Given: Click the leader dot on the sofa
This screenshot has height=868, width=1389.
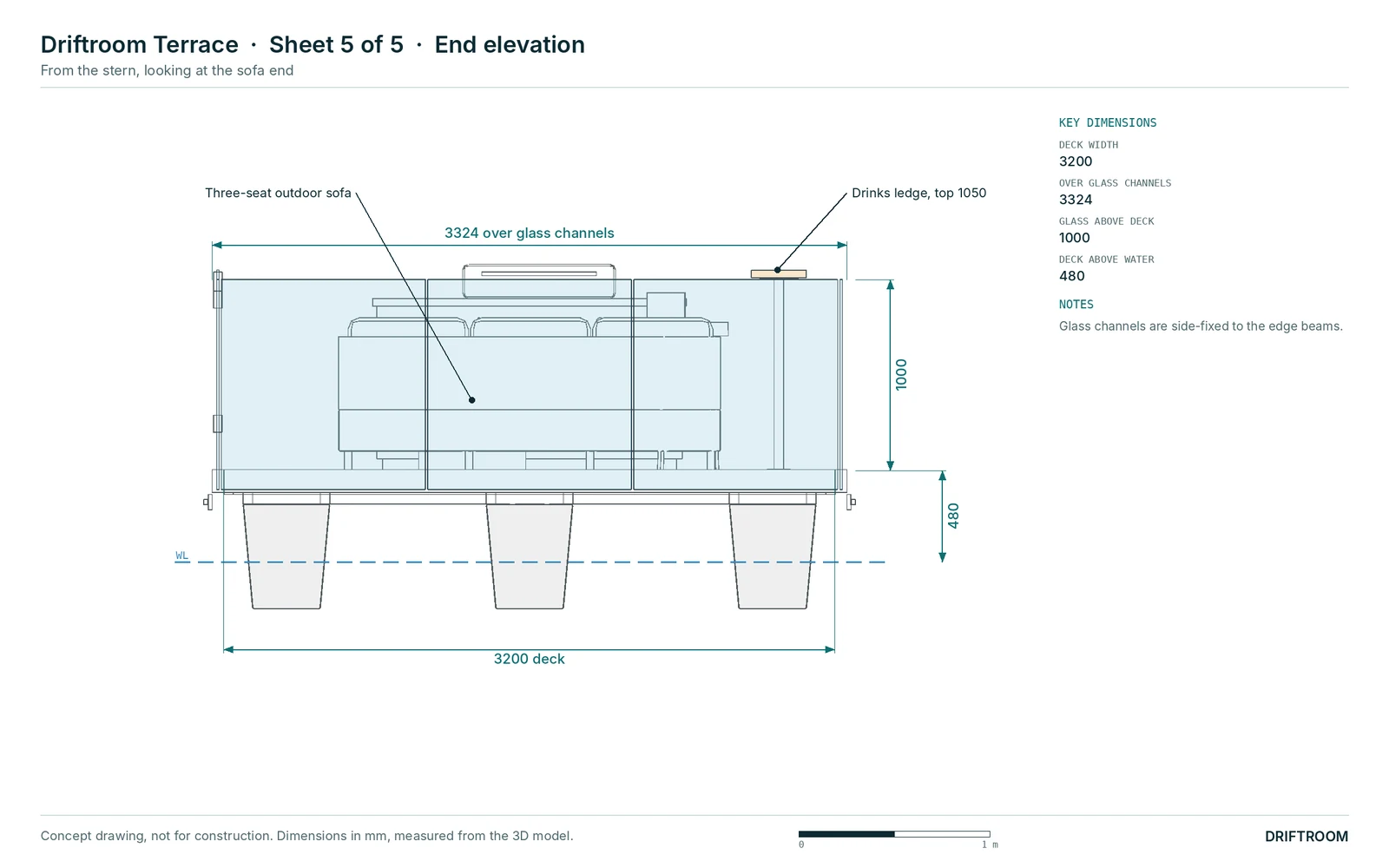Looking at the screenshot, I should (x=472, y=400).
